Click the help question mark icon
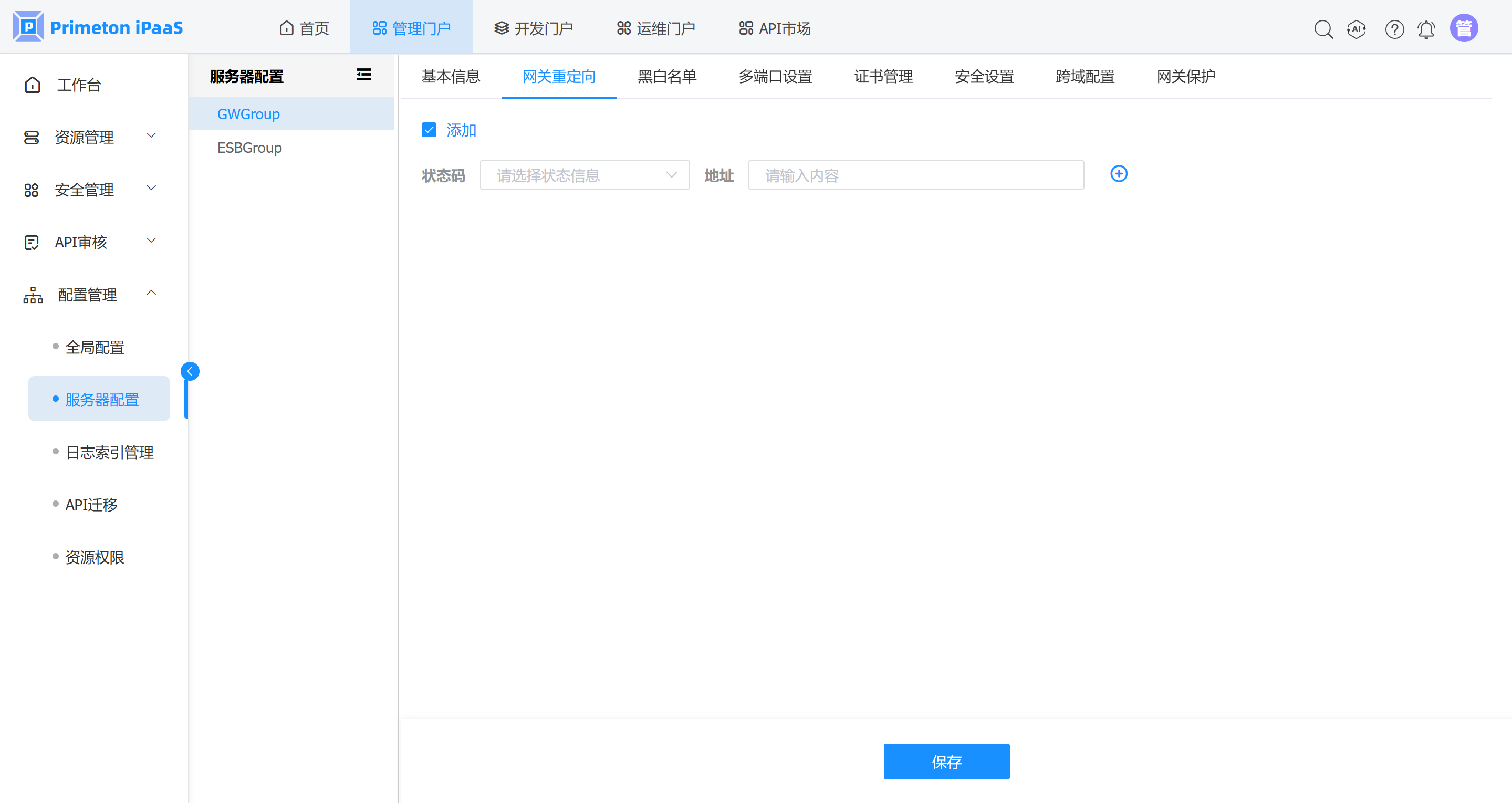Screen dimensions: 1512x803 [1394, 28]
